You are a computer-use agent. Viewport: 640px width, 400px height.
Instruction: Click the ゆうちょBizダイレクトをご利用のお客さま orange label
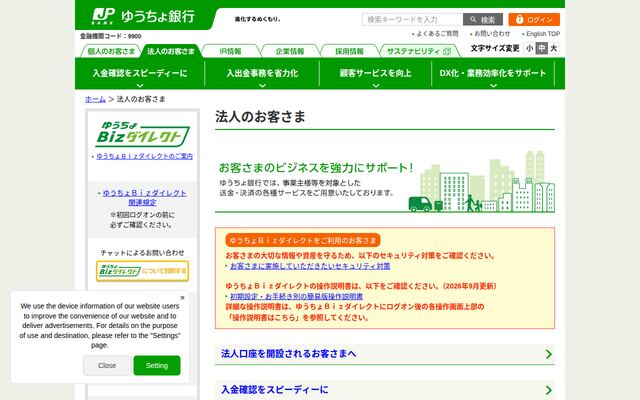click(x=303, y=240)
